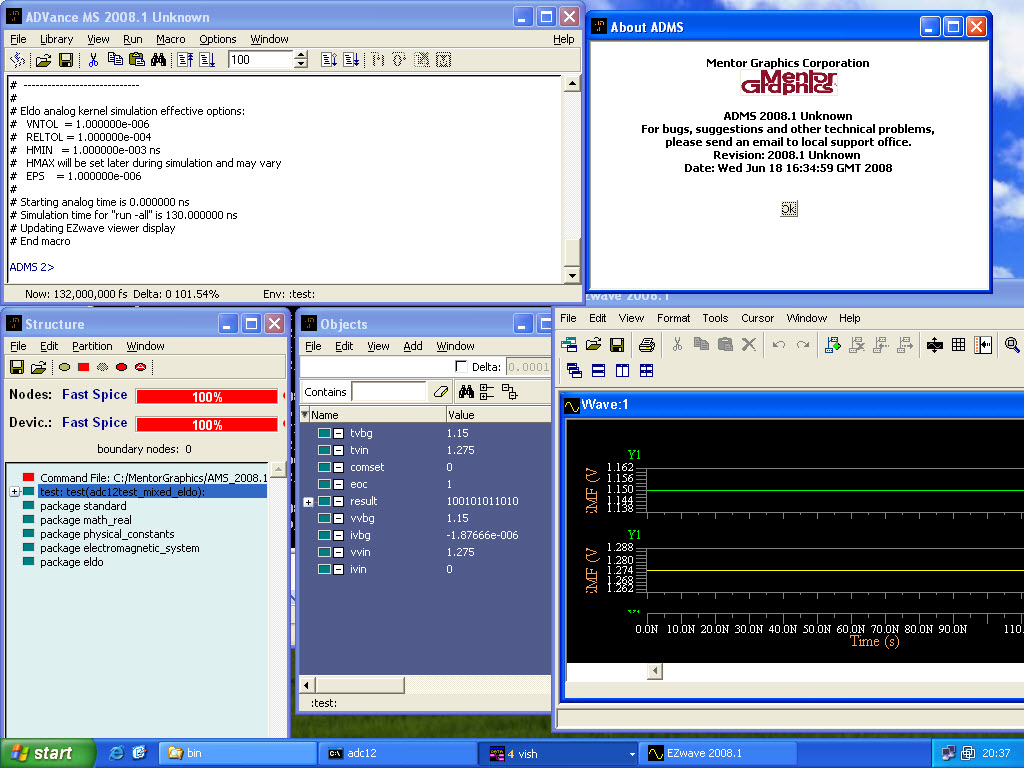This screenshot has width=1024, height=768.
Task: Tile windows vertically icon in EZwave
Action: 622,371
